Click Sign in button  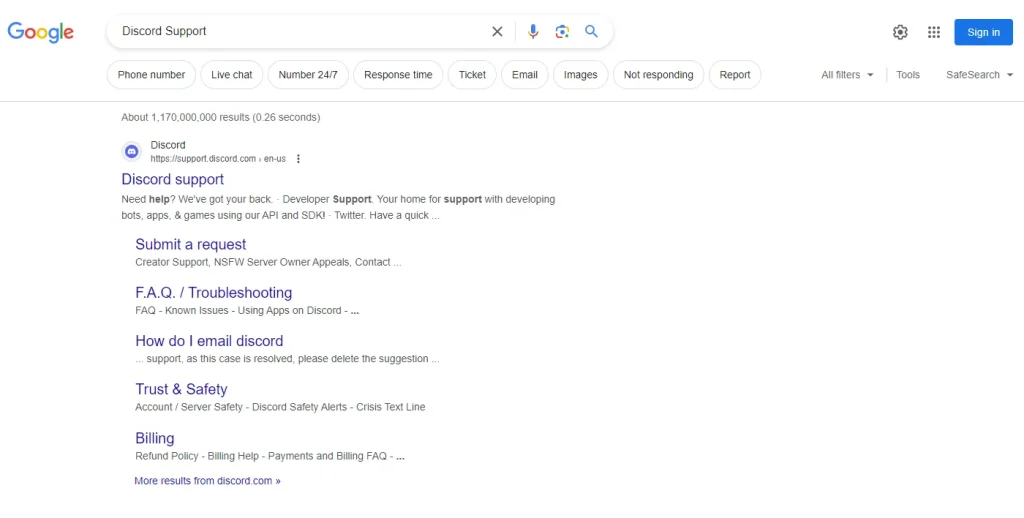point(984,32)
